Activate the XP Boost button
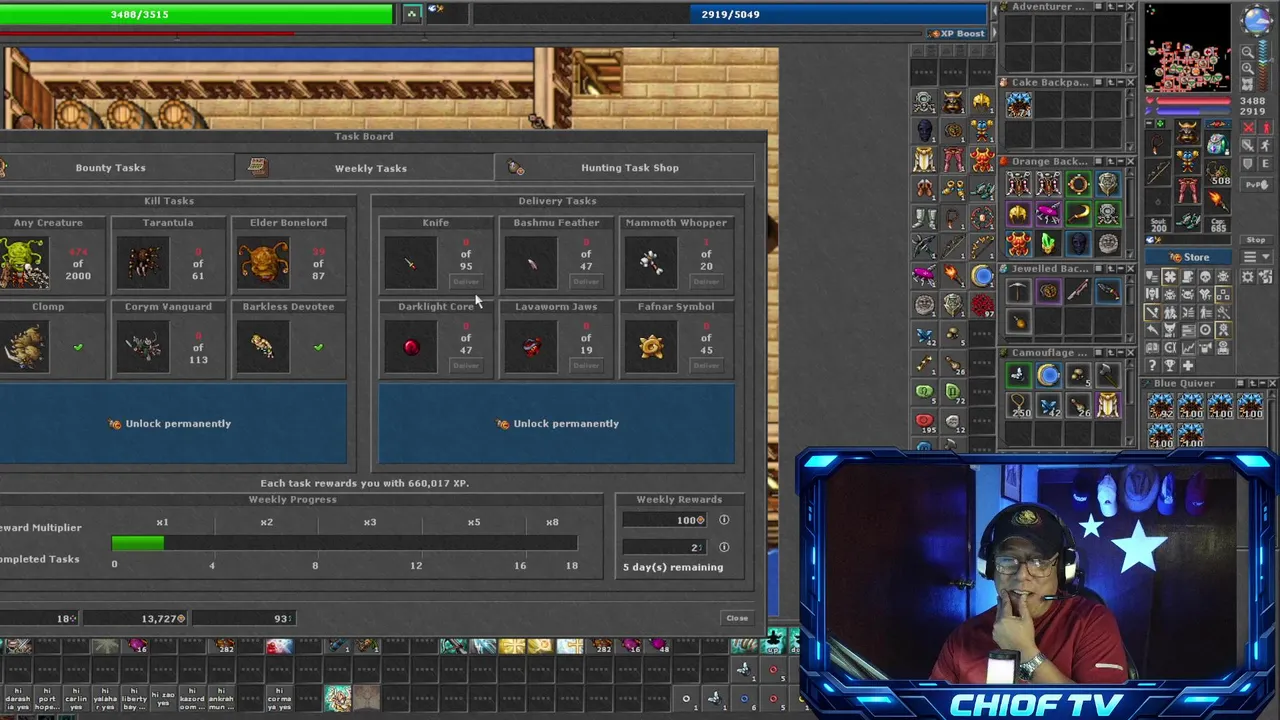 (x=957, y=33)
